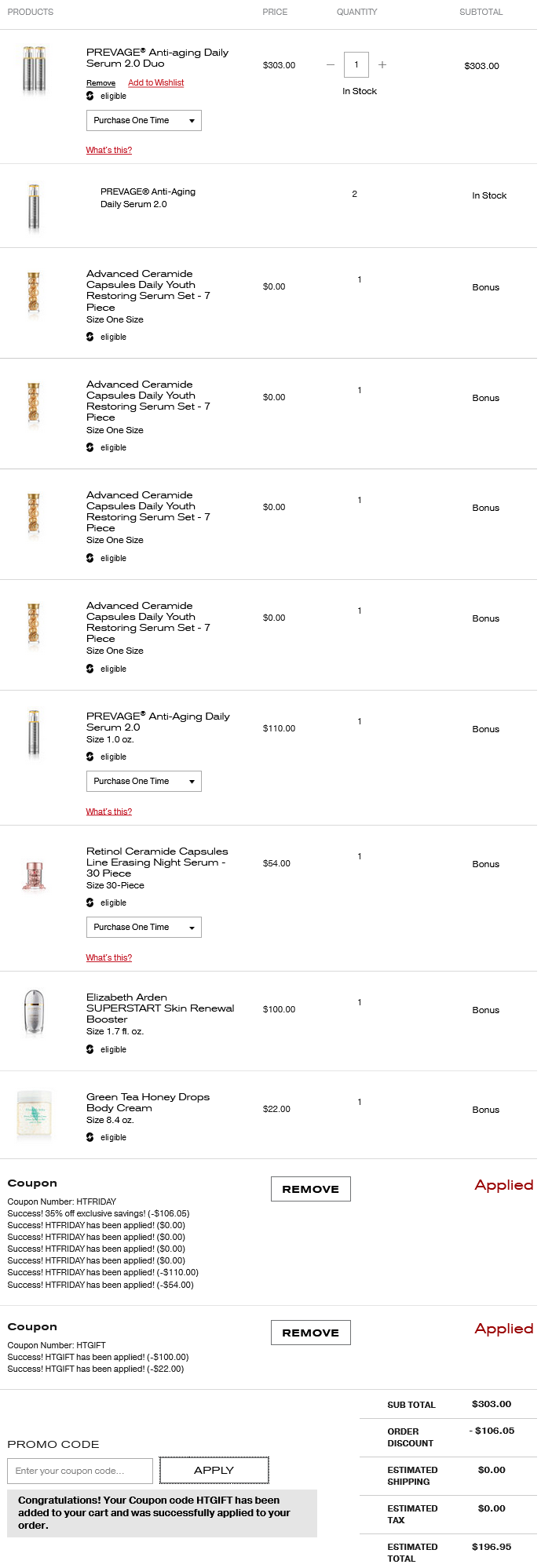
Task: Click eligibility icon for Green Tea Honey Drops
Action: point(90,1137)
